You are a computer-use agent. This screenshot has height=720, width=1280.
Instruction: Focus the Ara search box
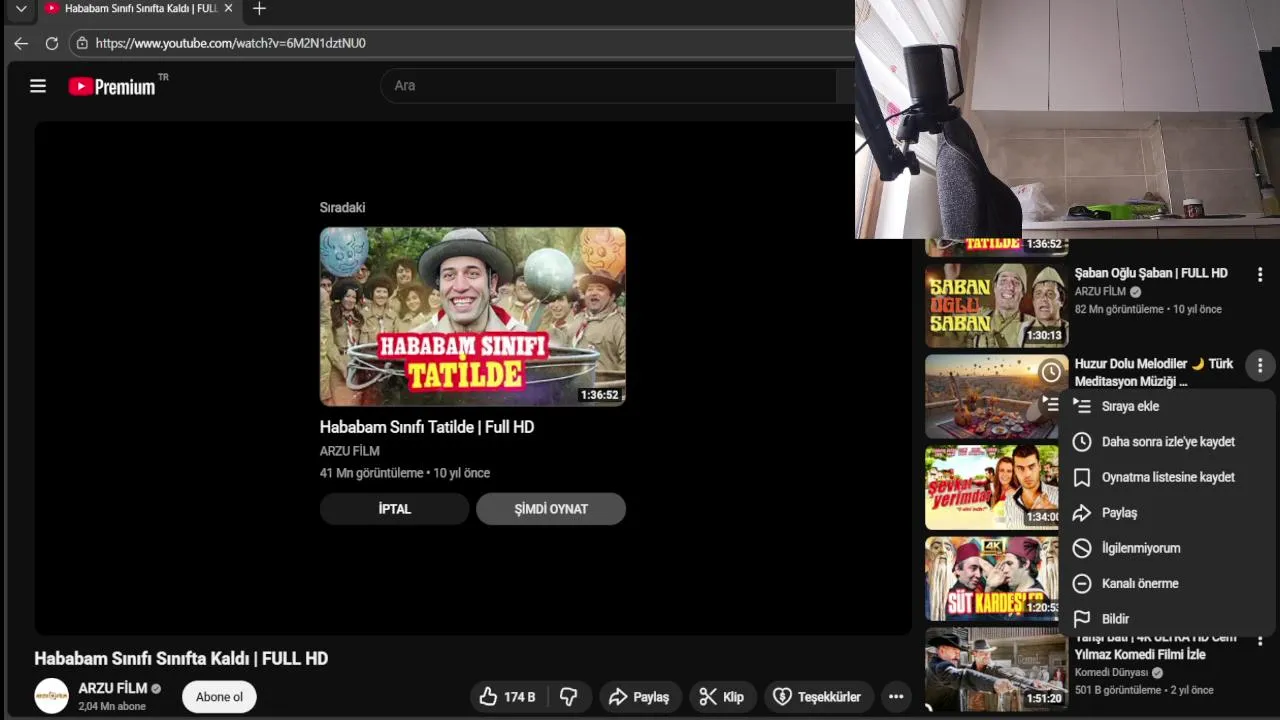click(607, 86)
